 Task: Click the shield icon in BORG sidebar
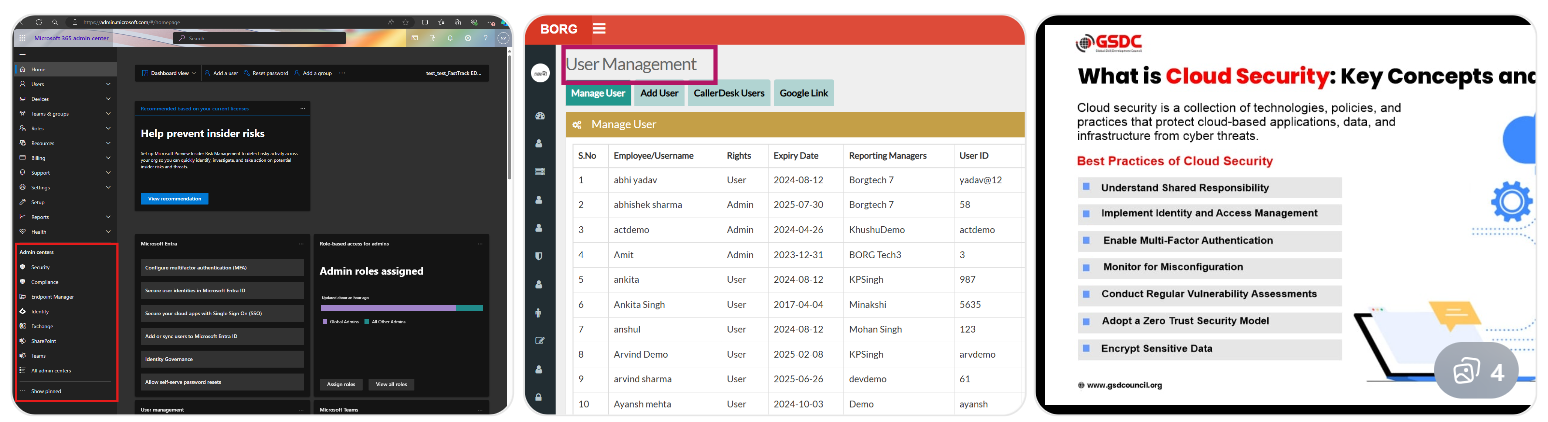(540, 256)
